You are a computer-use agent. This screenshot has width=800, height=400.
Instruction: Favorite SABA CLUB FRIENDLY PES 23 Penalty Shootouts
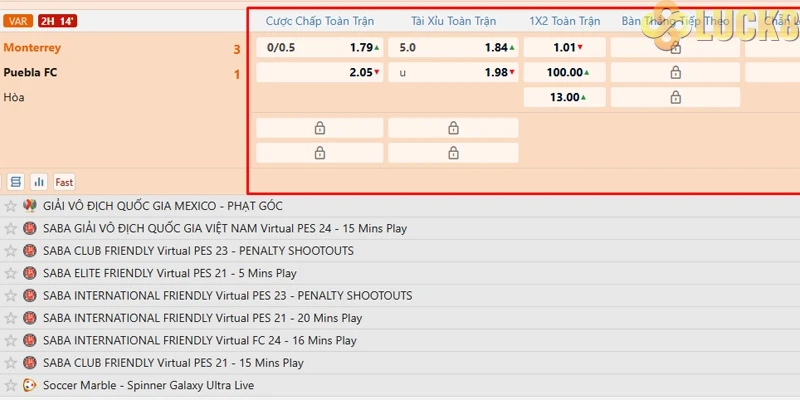pos(10,251)
